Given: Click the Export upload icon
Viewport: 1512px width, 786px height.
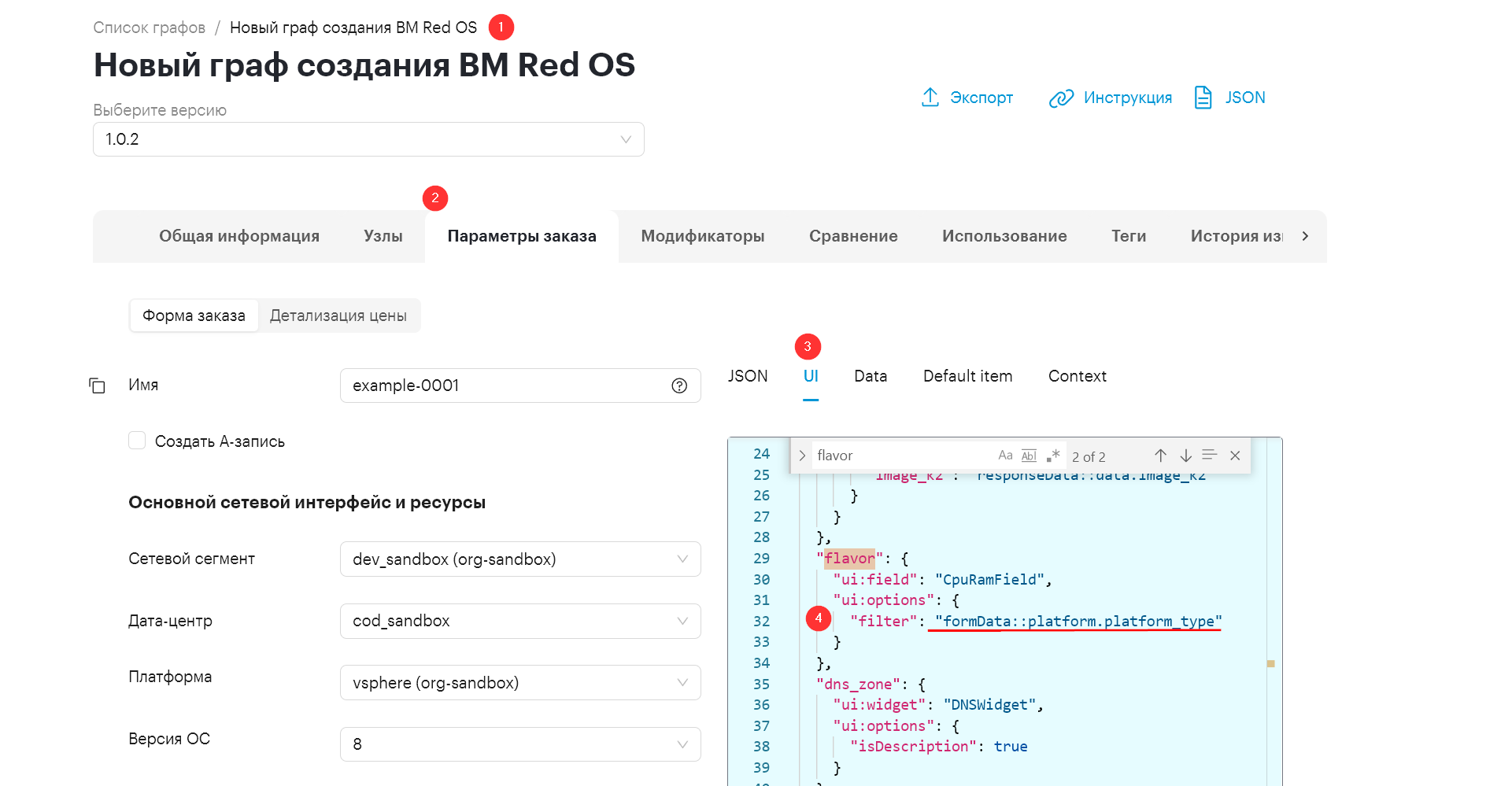Looking at the screenshot, I should [x=930, y=98].
